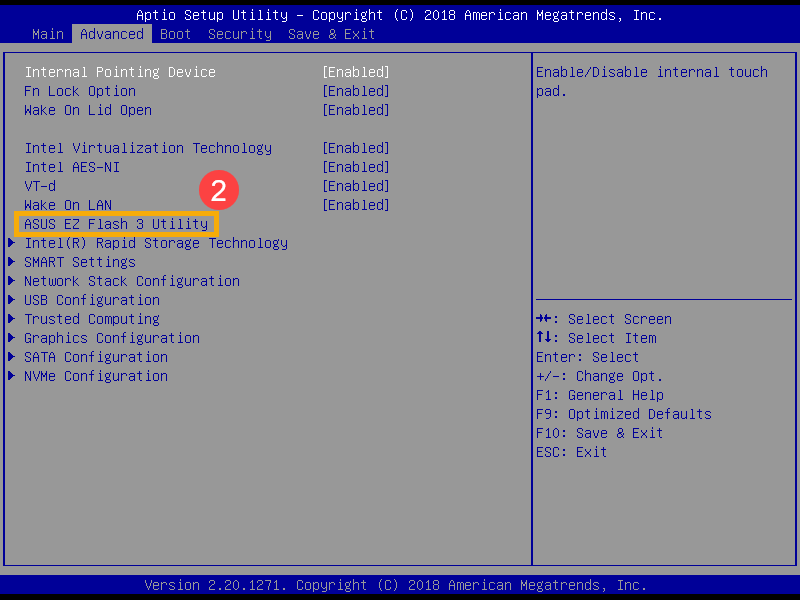Select Wake On Lid Open setting
The image size is (800, 600).
pos(88,110)
